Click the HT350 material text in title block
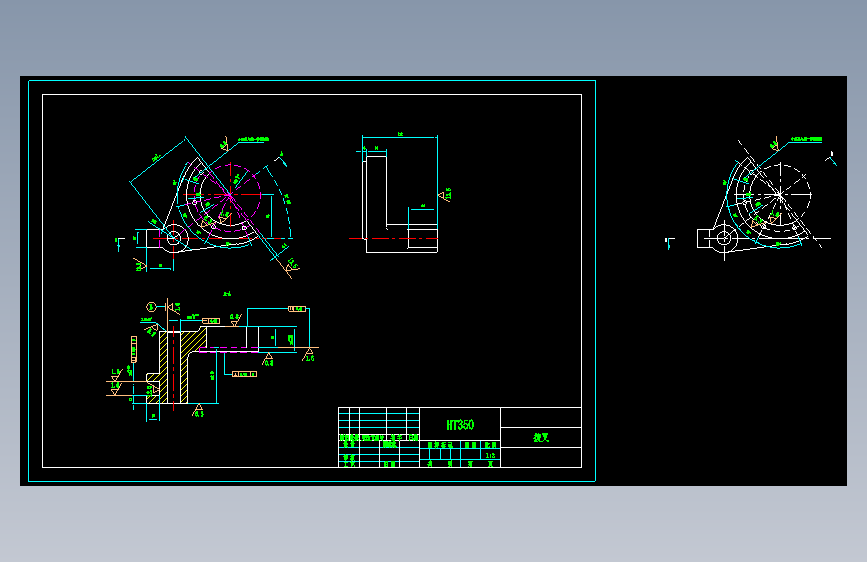The height and width of the screenshot is (562, 867). [x=460, y=425]
